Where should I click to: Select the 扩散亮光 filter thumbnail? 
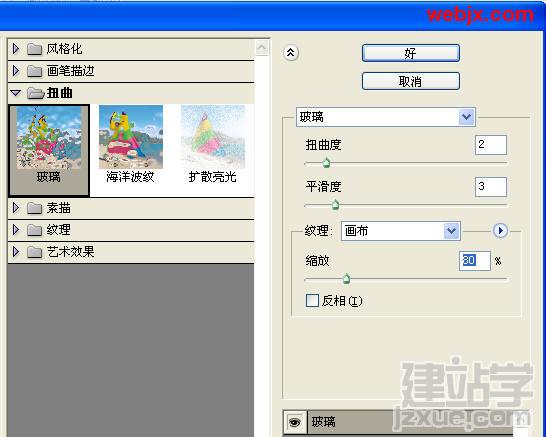click(x=213, y=144)
